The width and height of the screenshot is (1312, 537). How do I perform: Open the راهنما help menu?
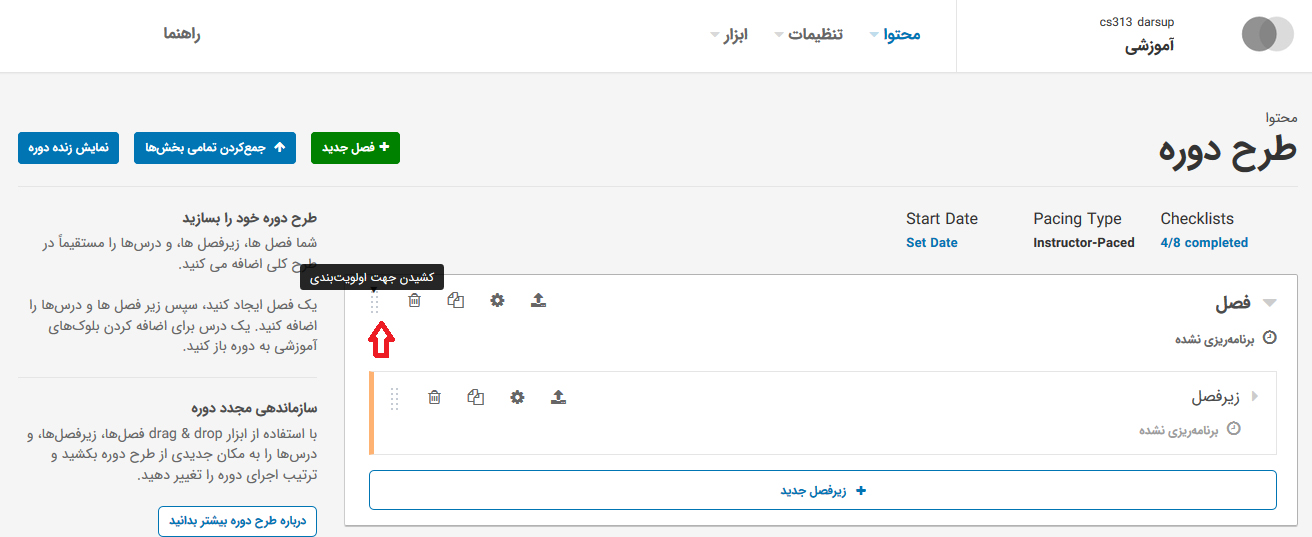(183, 34)
